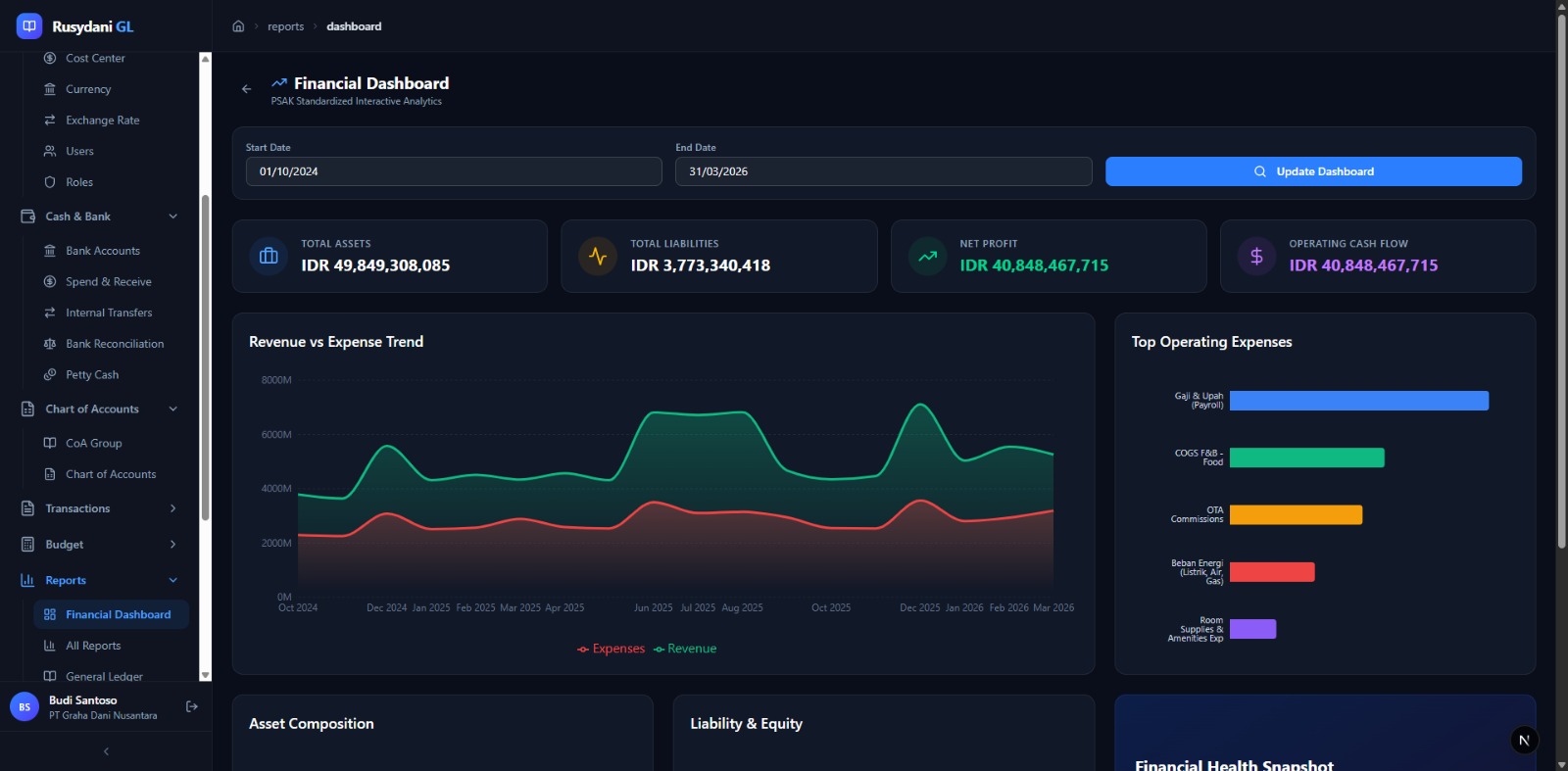Click the Start Date input field
Screen dimensions: 1568x771
[x=454, y=171]
